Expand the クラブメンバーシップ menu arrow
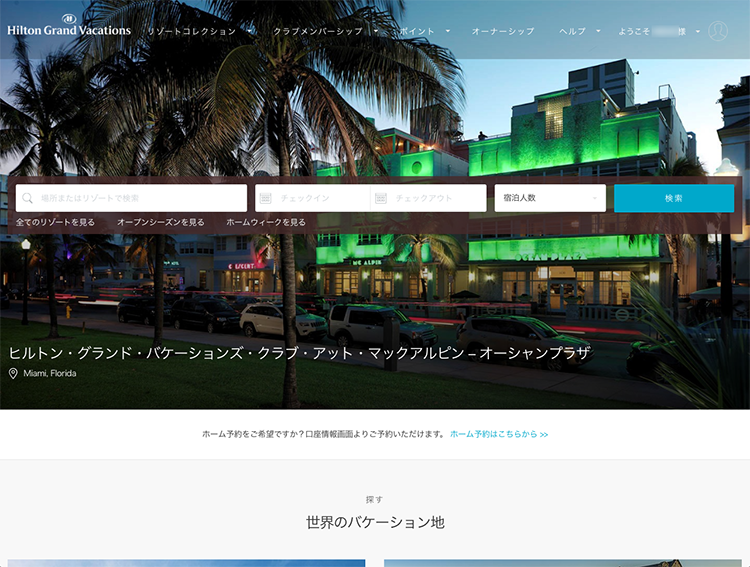 click(376, 31)
